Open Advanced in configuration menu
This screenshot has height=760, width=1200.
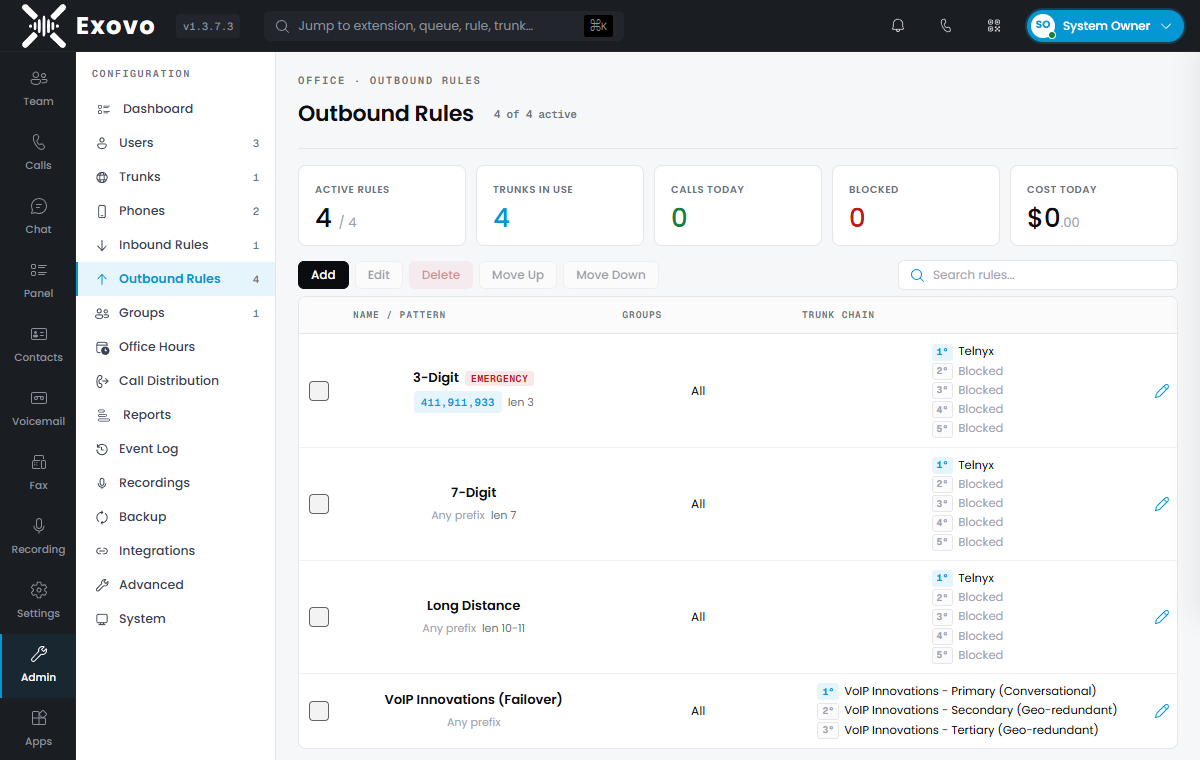pyautogui.click(x=175, y=585)
